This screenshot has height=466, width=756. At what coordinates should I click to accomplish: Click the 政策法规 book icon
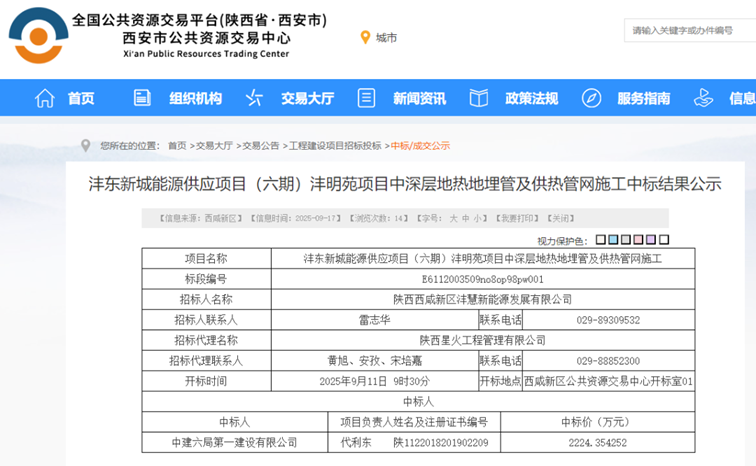[480, 98]
